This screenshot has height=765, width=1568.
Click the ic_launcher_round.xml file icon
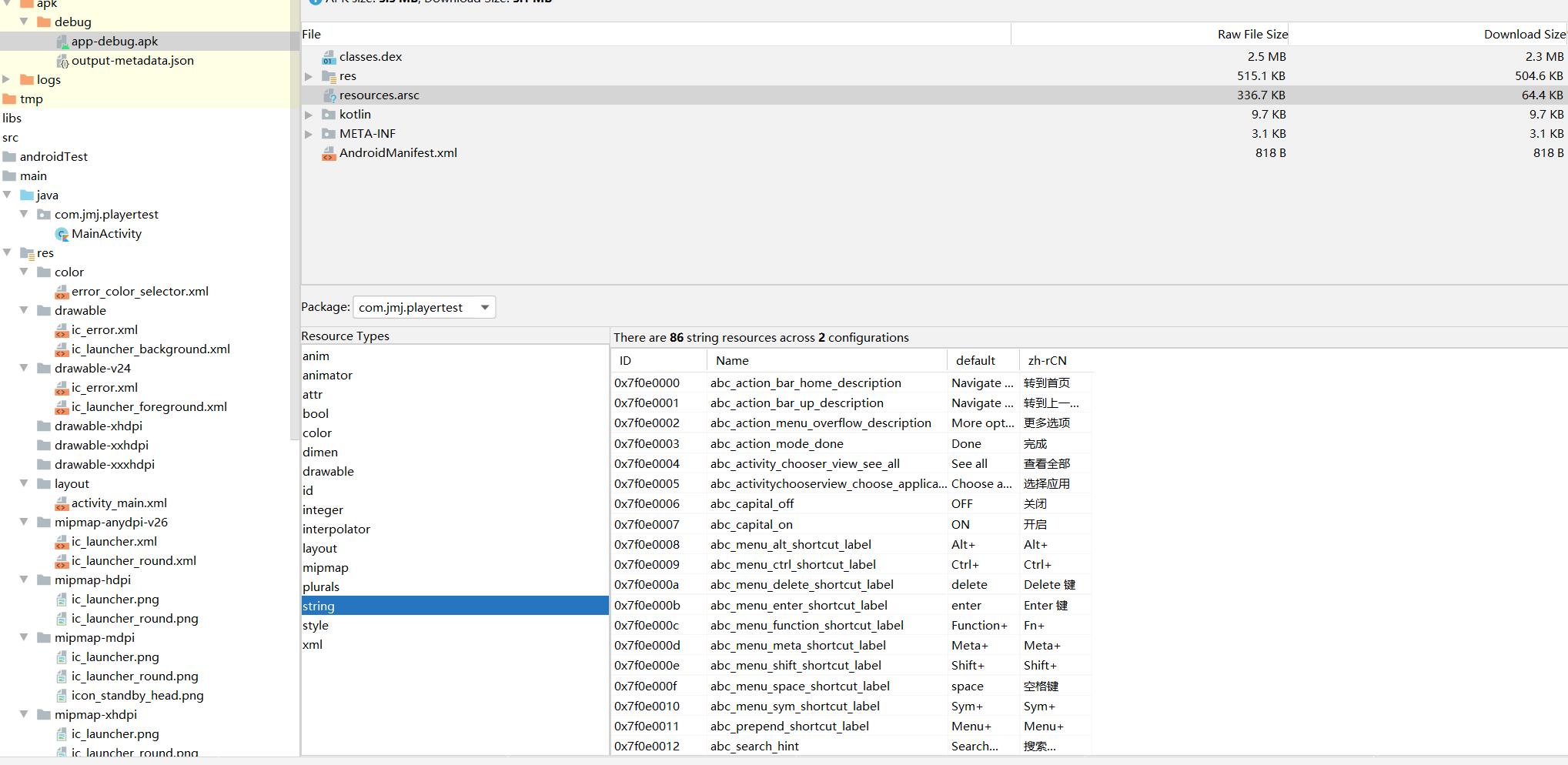pos(62,561)
